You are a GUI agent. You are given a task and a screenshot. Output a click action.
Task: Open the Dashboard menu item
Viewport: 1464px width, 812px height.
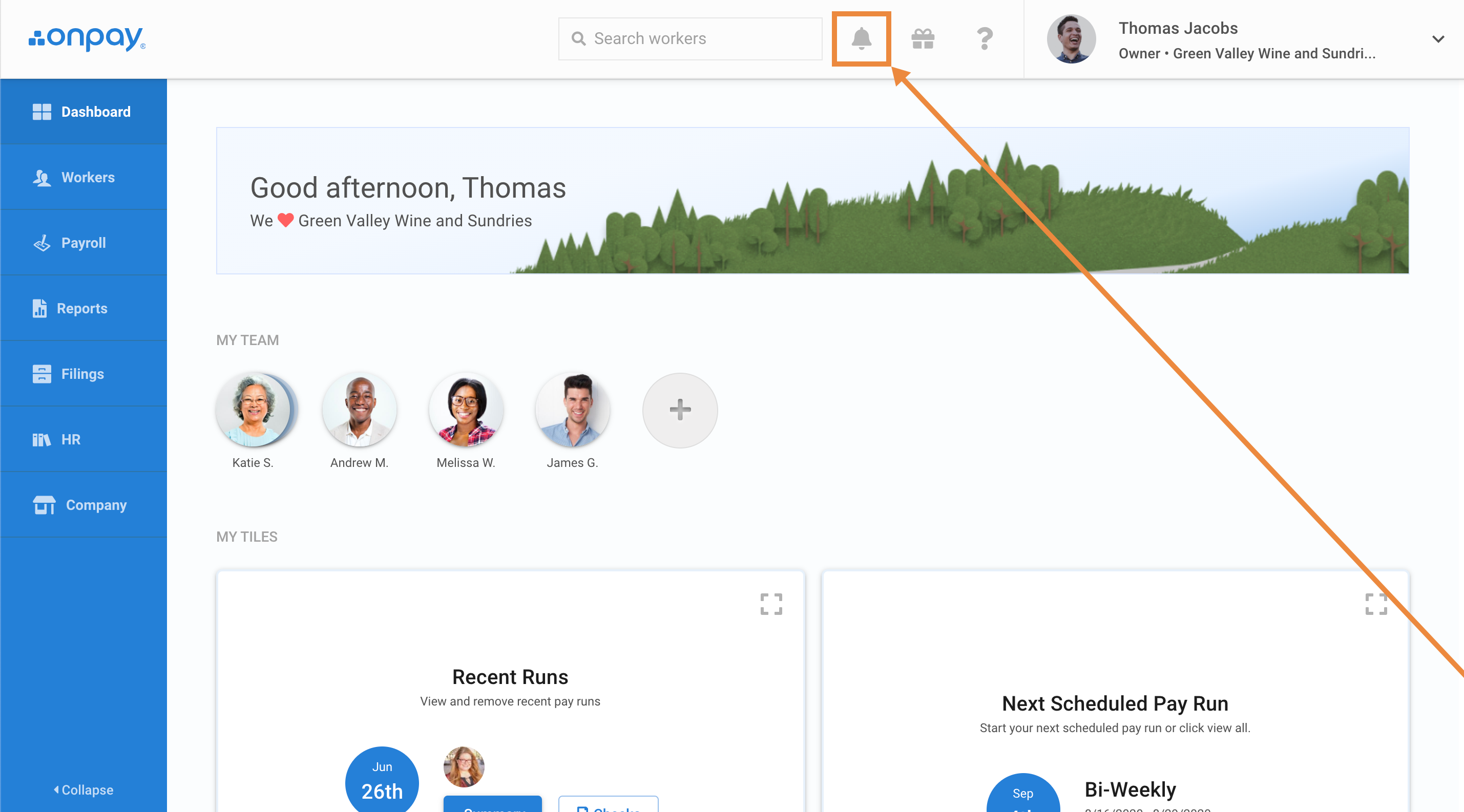point(83,111)
